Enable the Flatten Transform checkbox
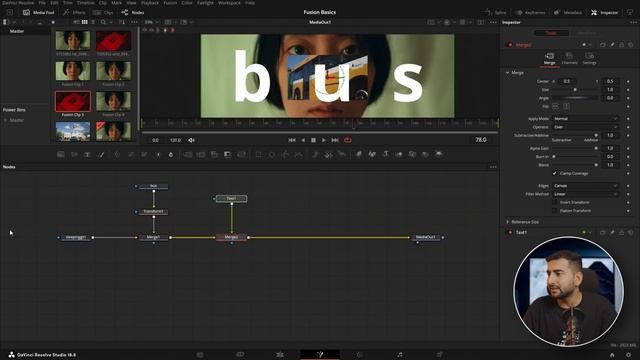This screenshot has width=640, height=360. [554, 211]
